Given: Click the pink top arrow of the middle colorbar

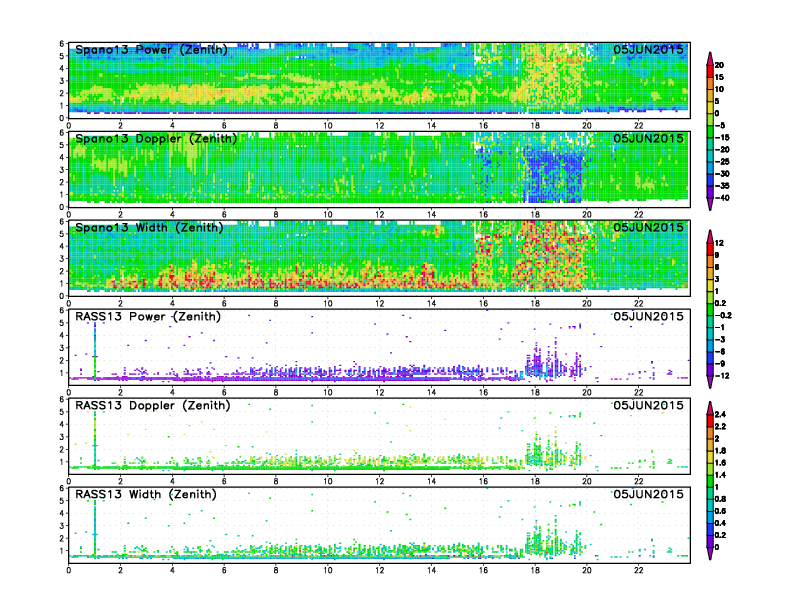Looking at the screenshot, I should [710, 236].
